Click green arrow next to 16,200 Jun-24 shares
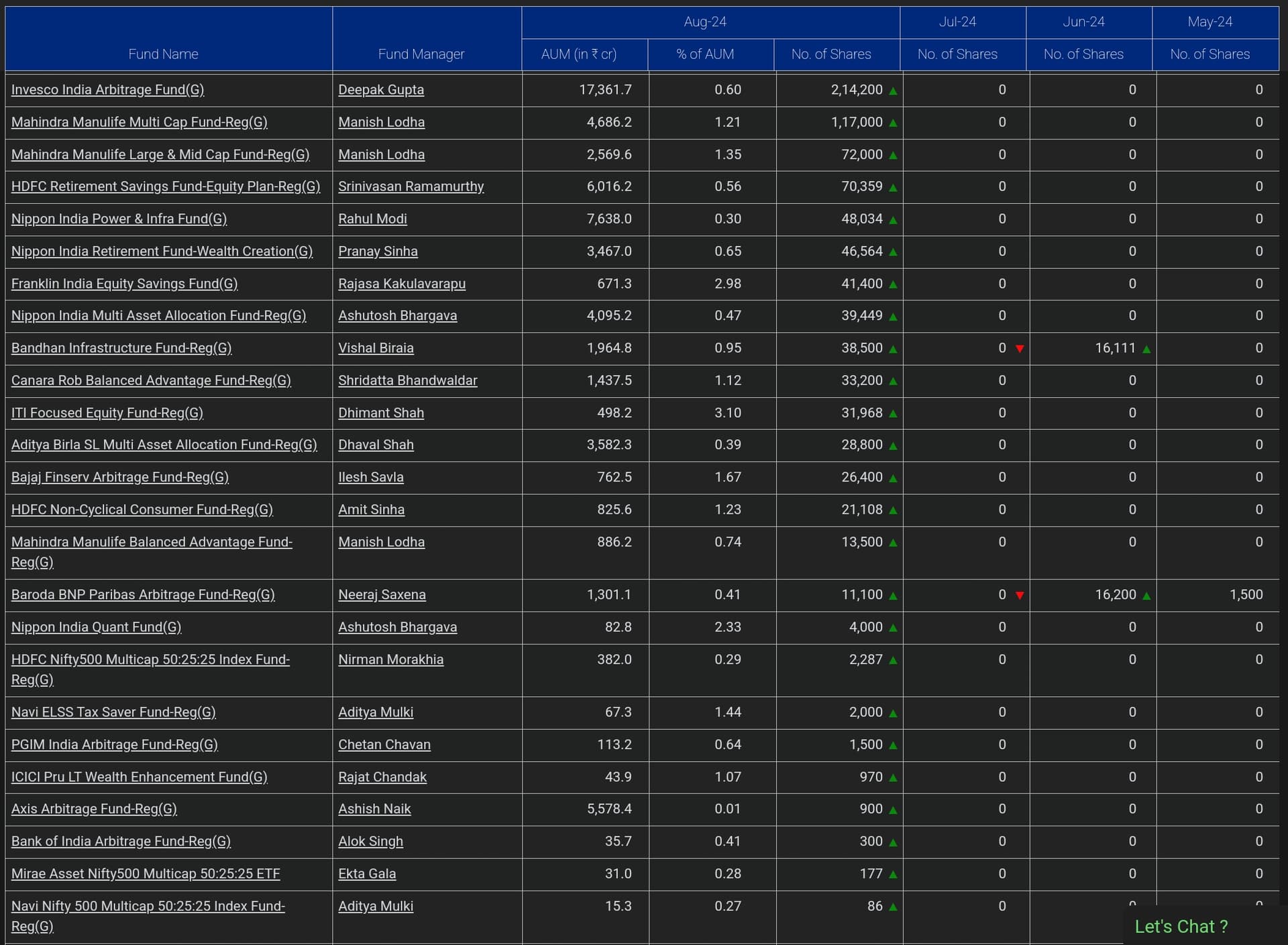Screen dimensions: 1288x945 pos(1146,596)
